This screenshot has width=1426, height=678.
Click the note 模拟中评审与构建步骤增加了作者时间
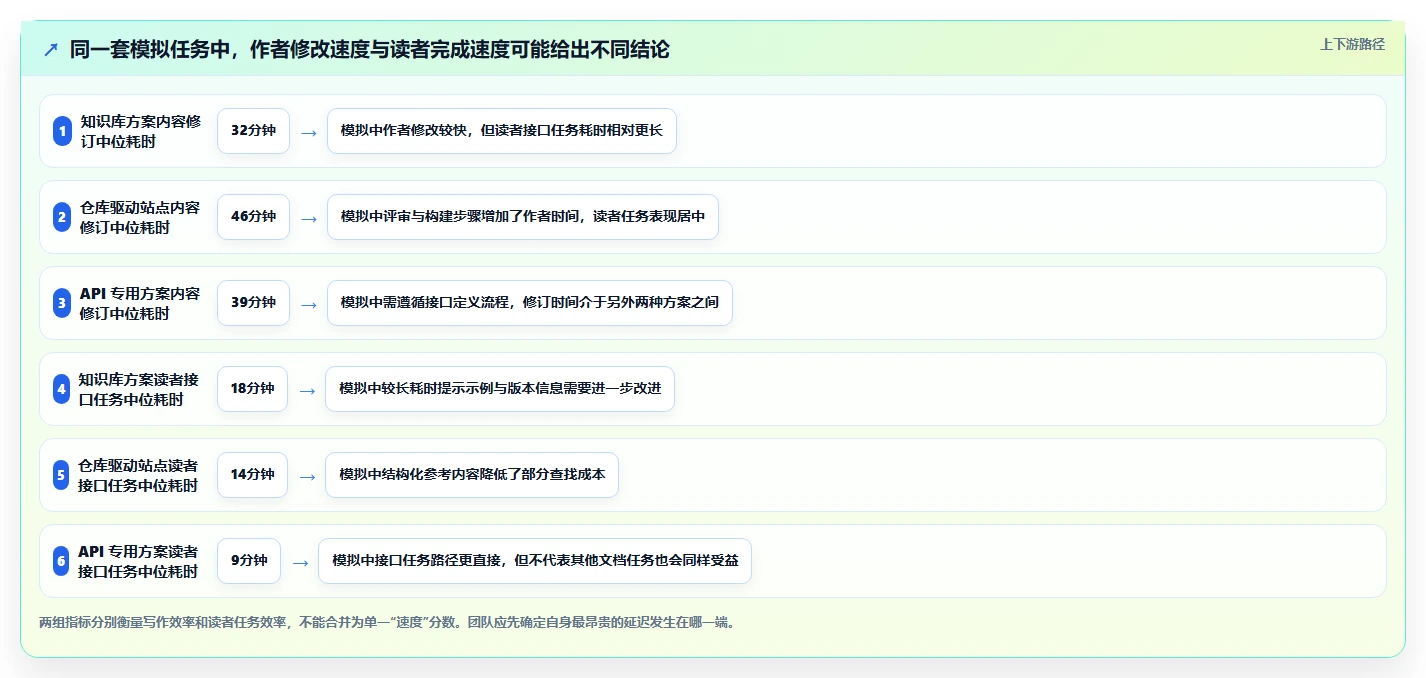pos(523,217)
